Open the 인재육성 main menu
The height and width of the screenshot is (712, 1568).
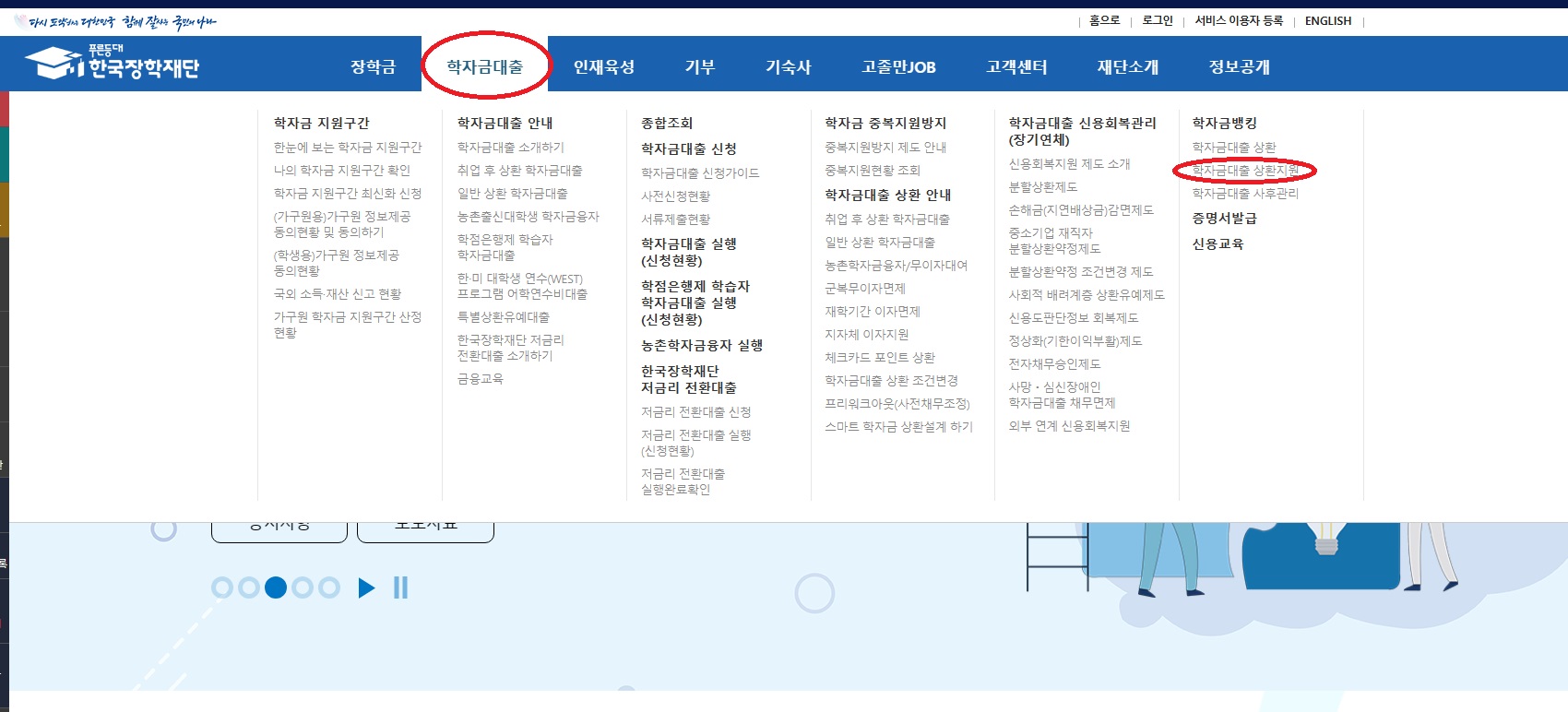[x=604, y=66]
